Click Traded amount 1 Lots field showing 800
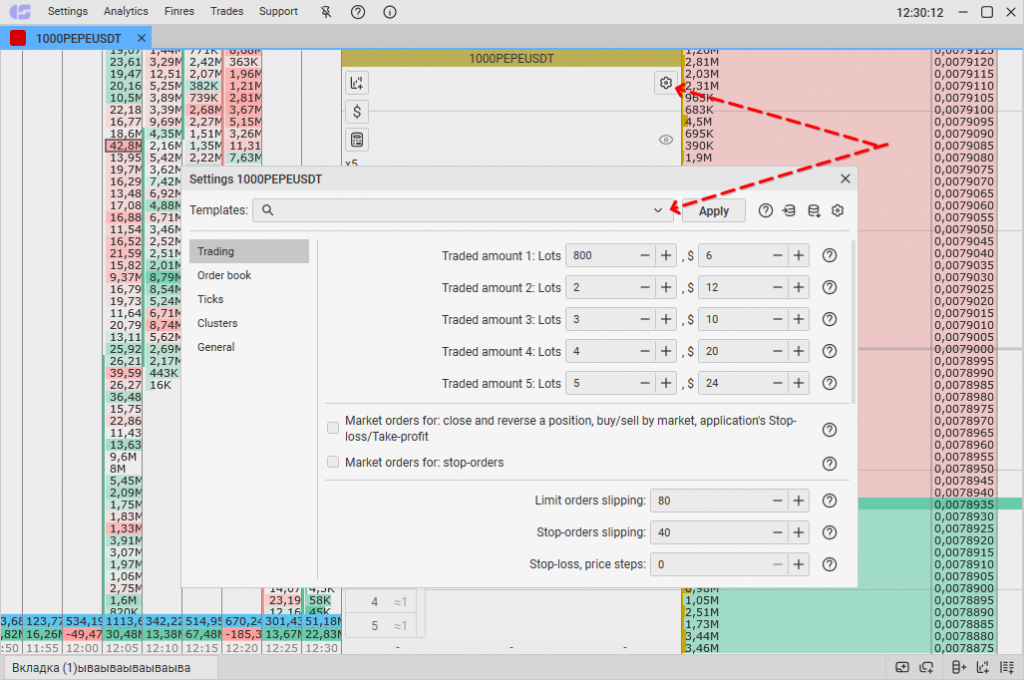The height and width of the screenshot is (680, 1024). tap(600, 255)
